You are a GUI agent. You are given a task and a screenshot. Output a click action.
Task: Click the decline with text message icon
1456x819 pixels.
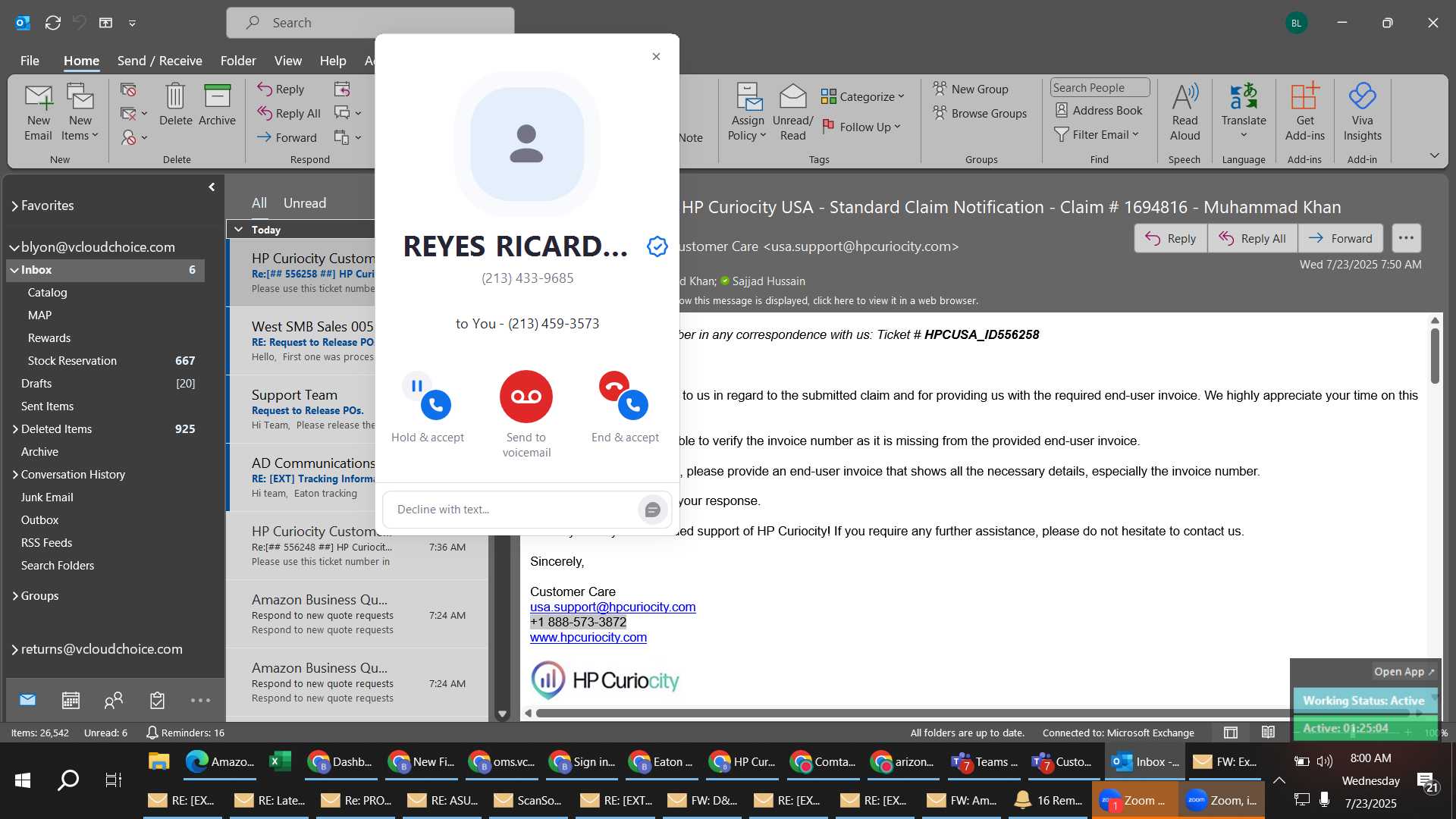click(x=652, y=510)
